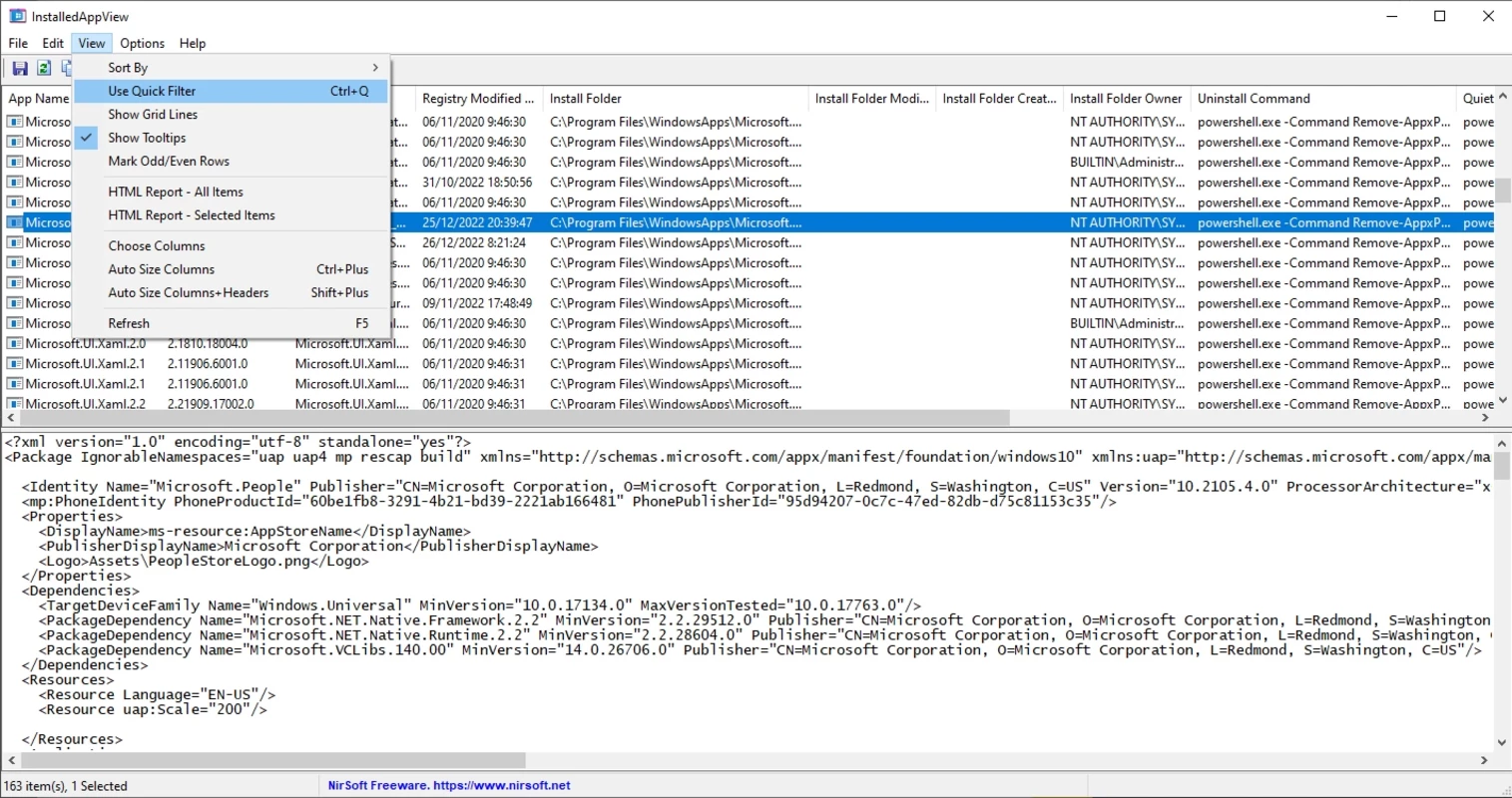Close the open View menu

point(92,43)
